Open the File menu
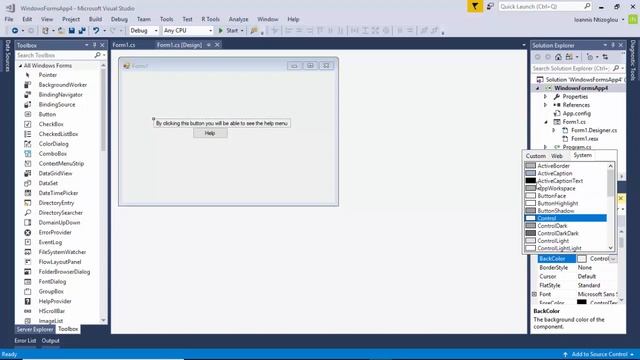The width and height of the screenshot is (640, 360). 9,19
